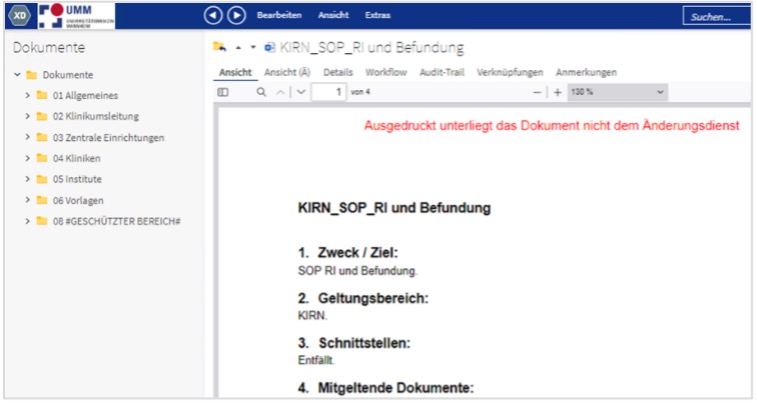
Task: Click the heading 2. Geltungsbereich:
Action: coord(363,298)
